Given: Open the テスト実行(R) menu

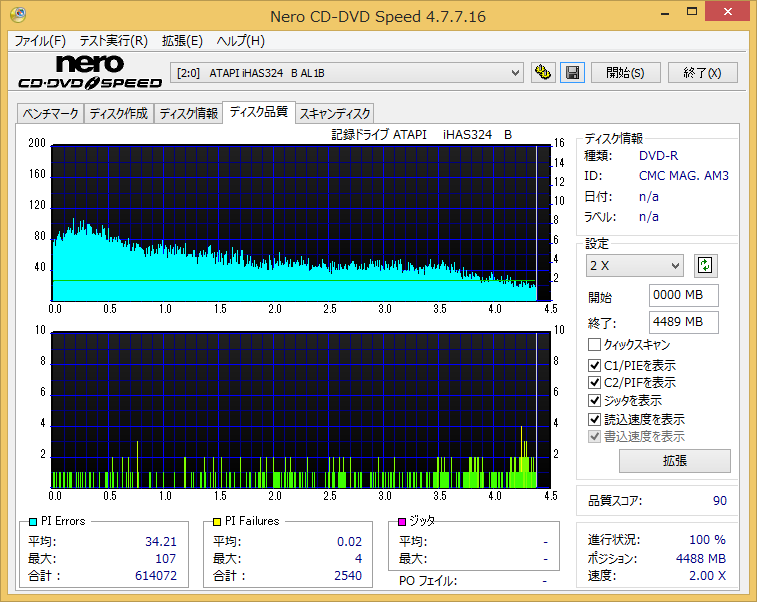Looking at the screenshot, I should (113, 41).
